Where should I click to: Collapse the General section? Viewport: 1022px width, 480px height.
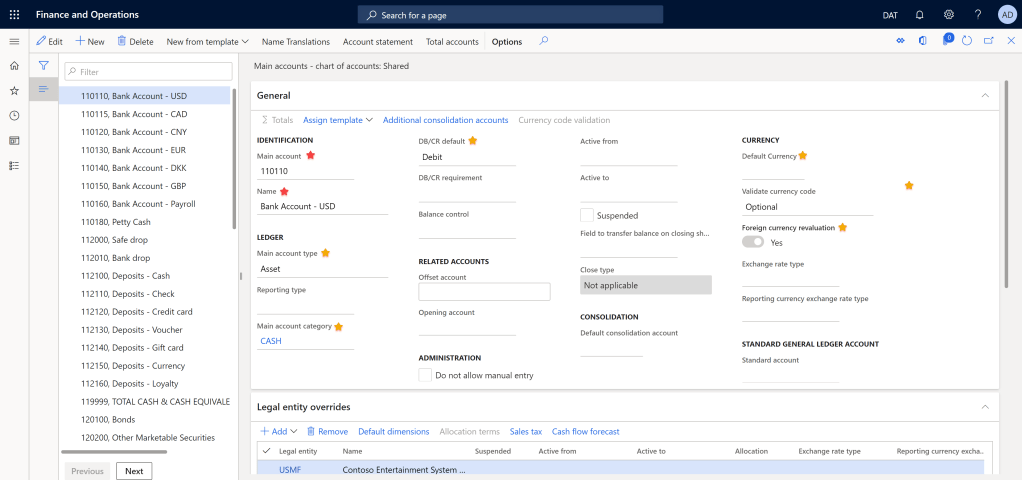tap(984, 95)
